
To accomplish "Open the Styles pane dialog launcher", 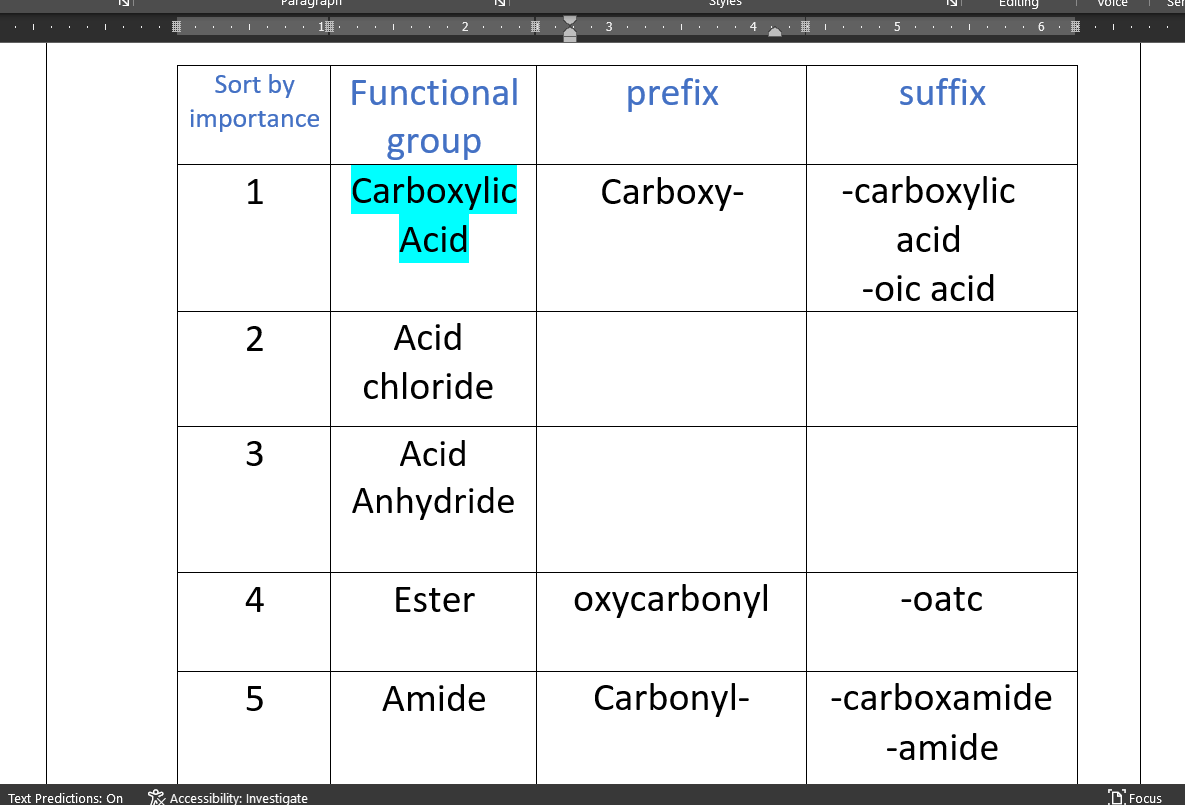I will pos(953,3).
